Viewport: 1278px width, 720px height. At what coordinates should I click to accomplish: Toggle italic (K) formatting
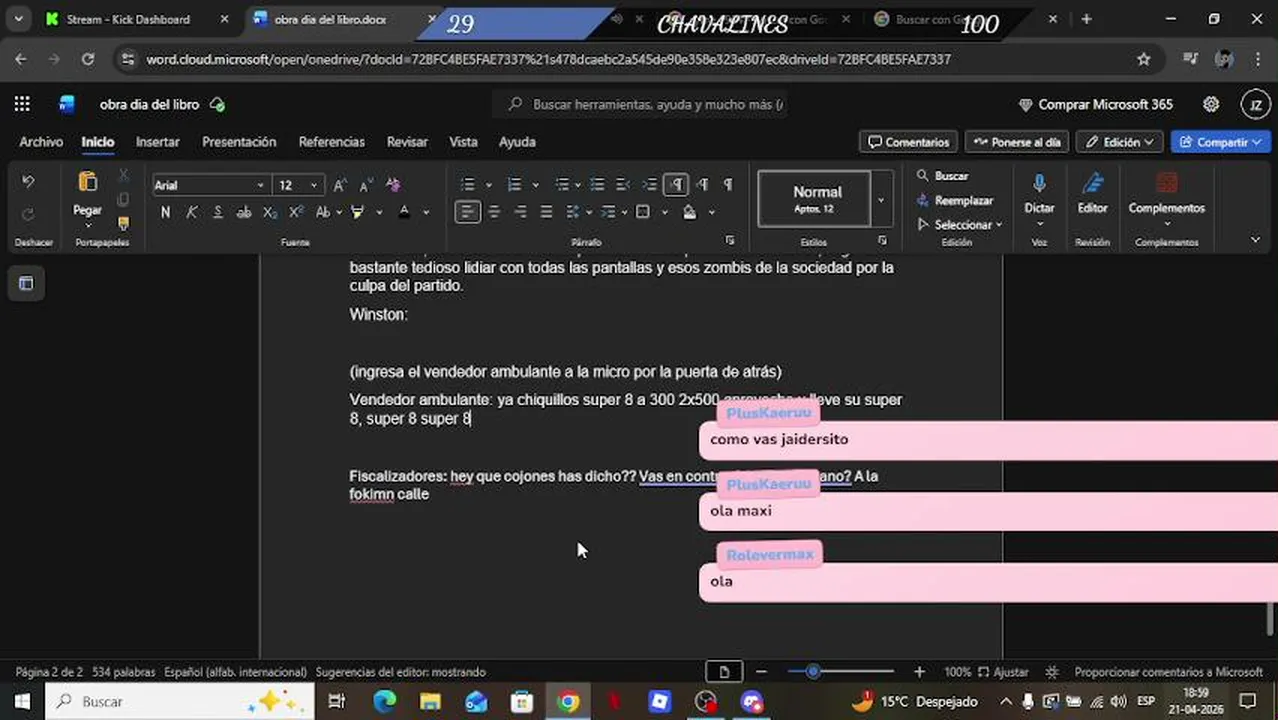(x=191, y=212)
